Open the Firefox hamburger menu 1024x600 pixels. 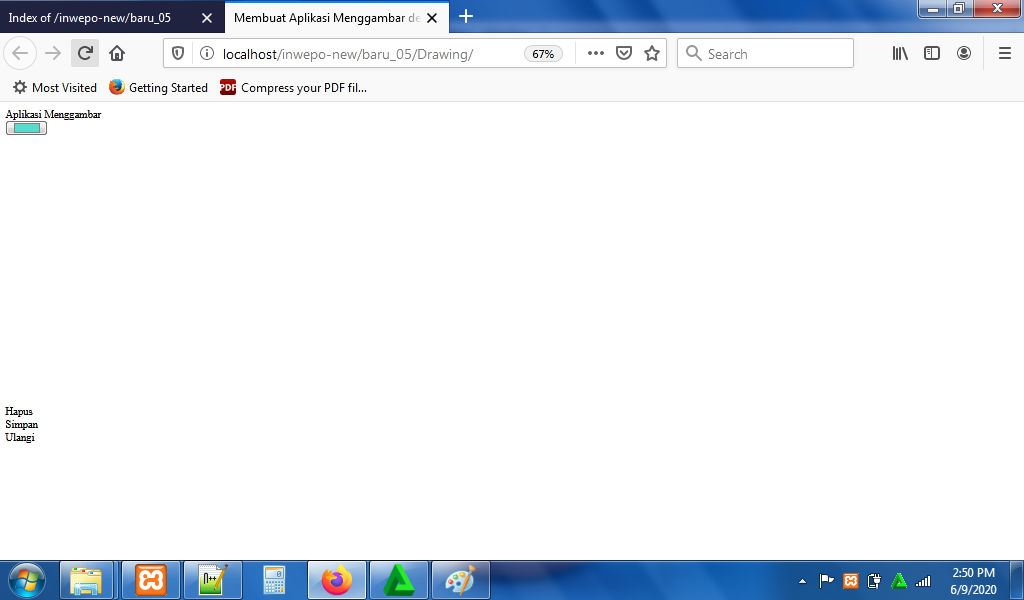[x=1005, y=54]
